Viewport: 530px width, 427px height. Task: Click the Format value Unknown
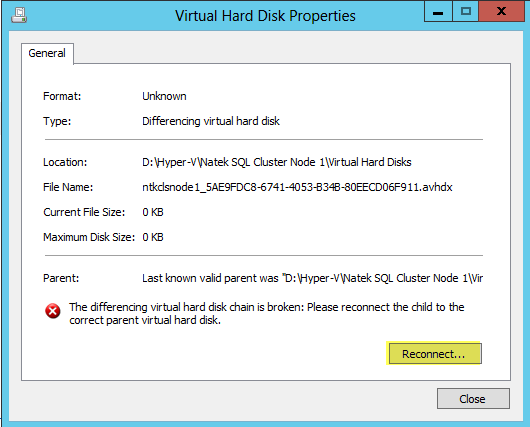click(164, 96)
